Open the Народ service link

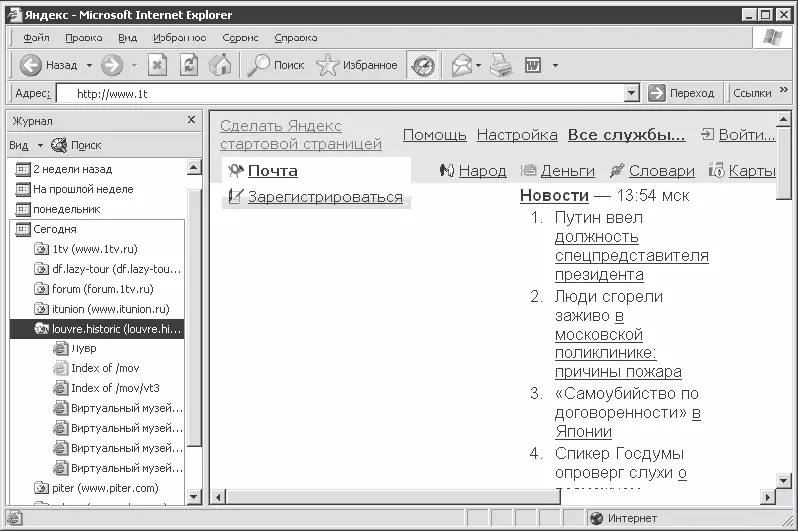pyautogui.click(x=482, y=171)
